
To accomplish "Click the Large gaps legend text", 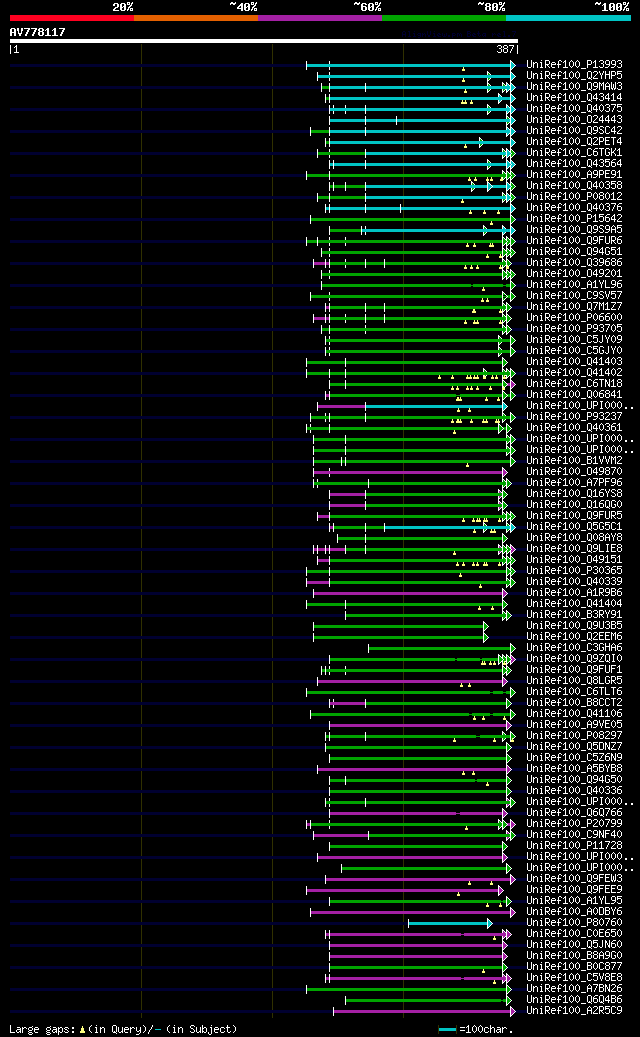I will point(123,1029).
